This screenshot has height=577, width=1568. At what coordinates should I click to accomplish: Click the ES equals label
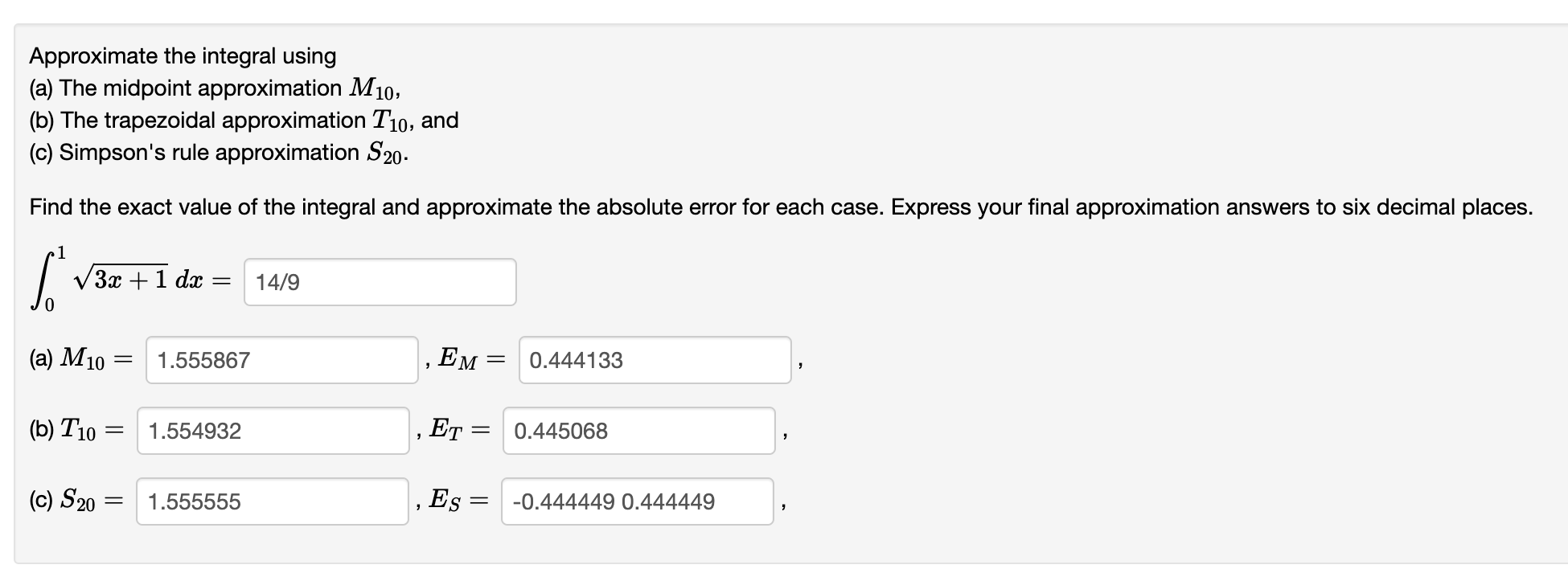coord(460,501)
